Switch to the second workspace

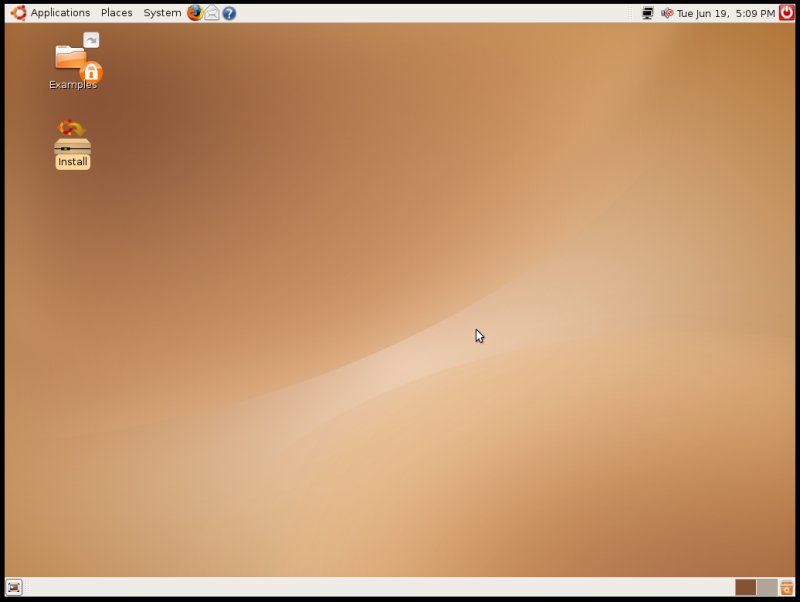click(767, 587)
